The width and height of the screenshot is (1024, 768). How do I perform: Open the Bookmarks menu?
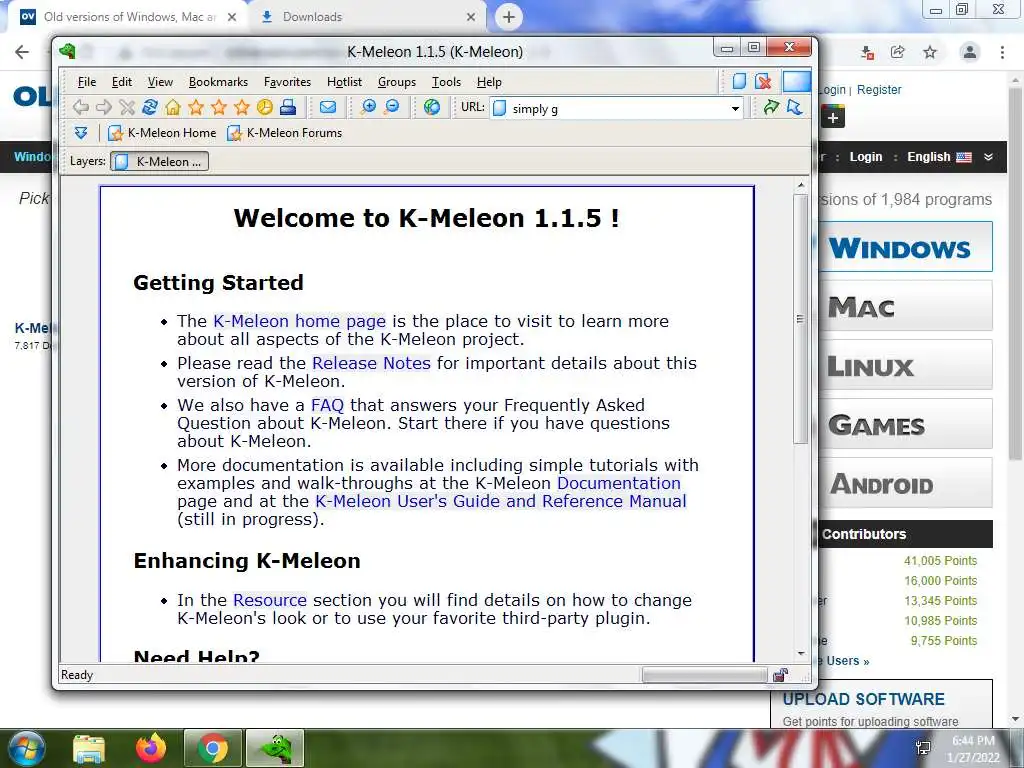[x=218, y=82]
